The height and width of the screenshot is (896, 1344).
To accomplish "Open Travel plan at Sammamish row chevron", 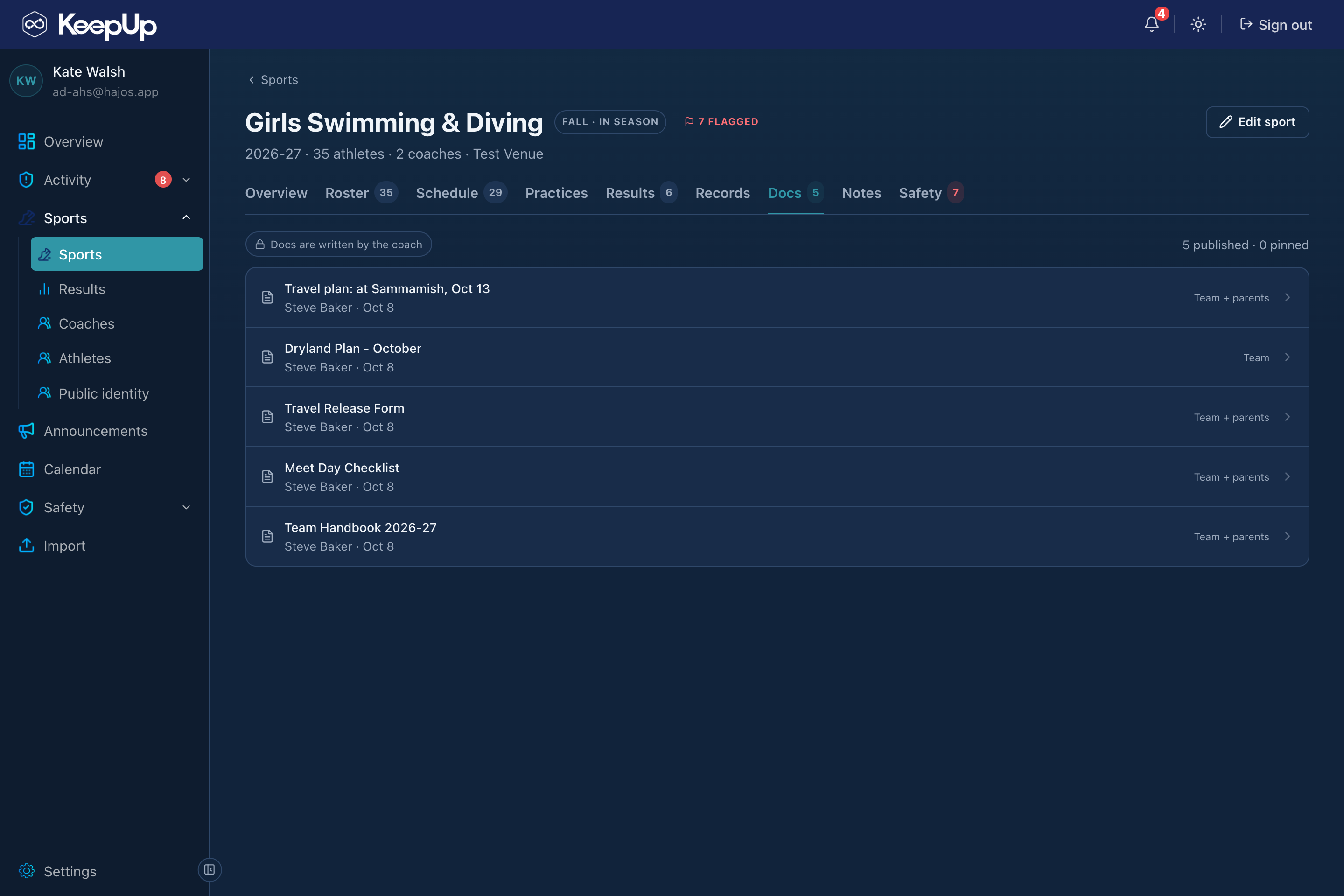I will (x=1288, y=297).
